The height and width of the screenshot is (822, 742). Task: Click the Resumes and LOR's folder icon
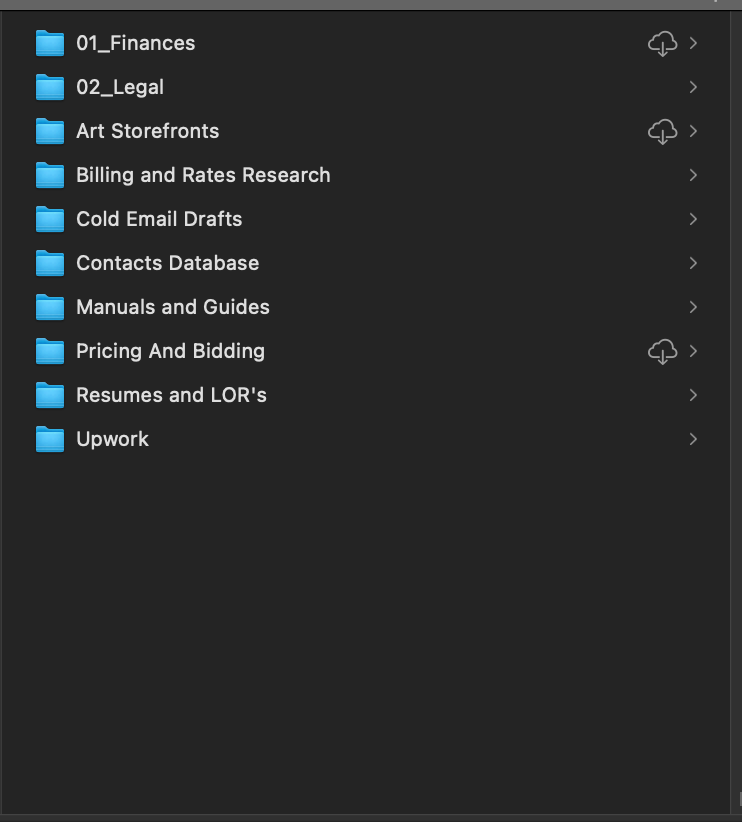pos(50,396)
